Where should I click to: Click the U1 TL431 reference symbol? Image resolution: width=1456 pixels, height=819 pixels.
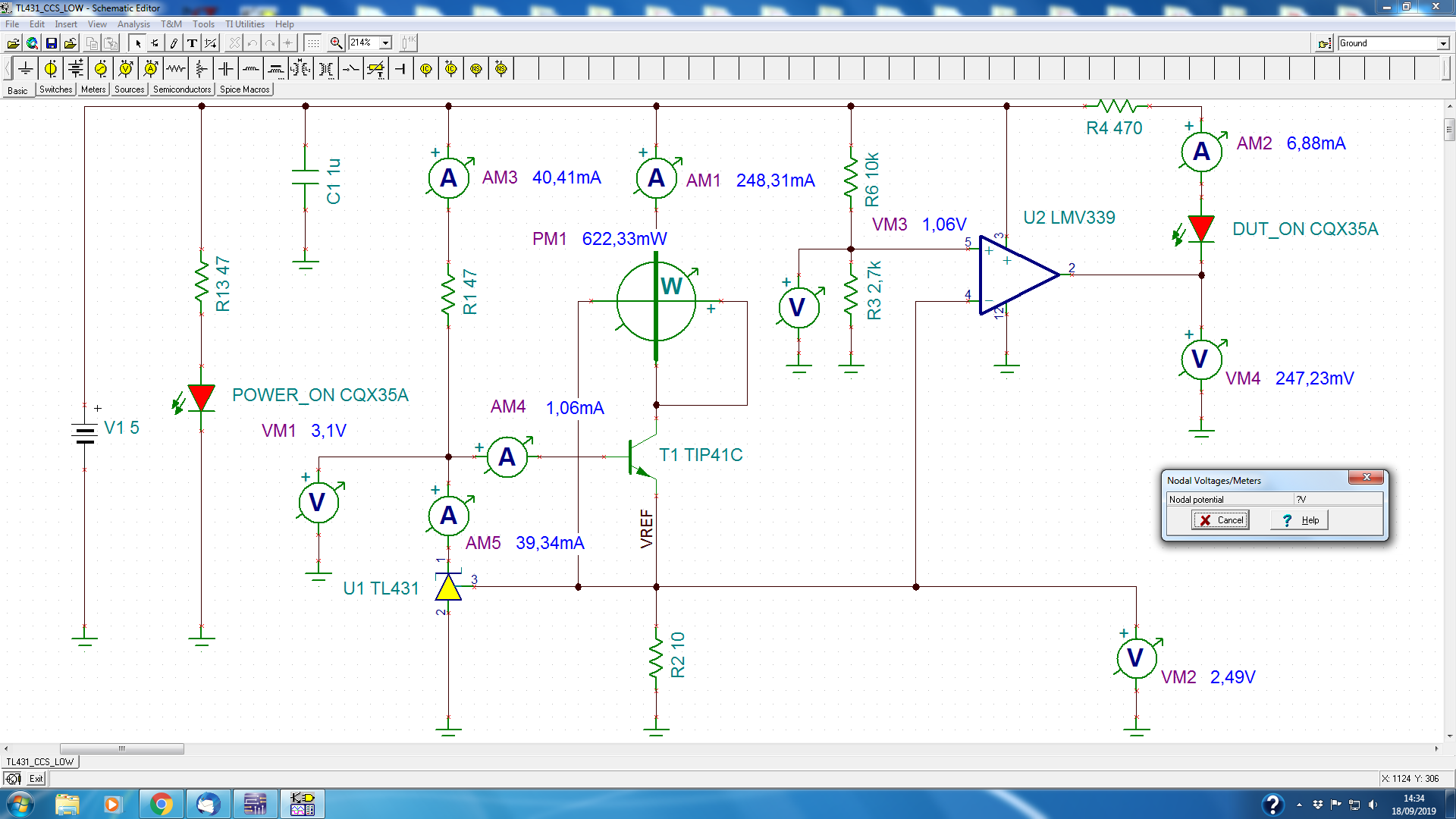click(x=448, y=588)
